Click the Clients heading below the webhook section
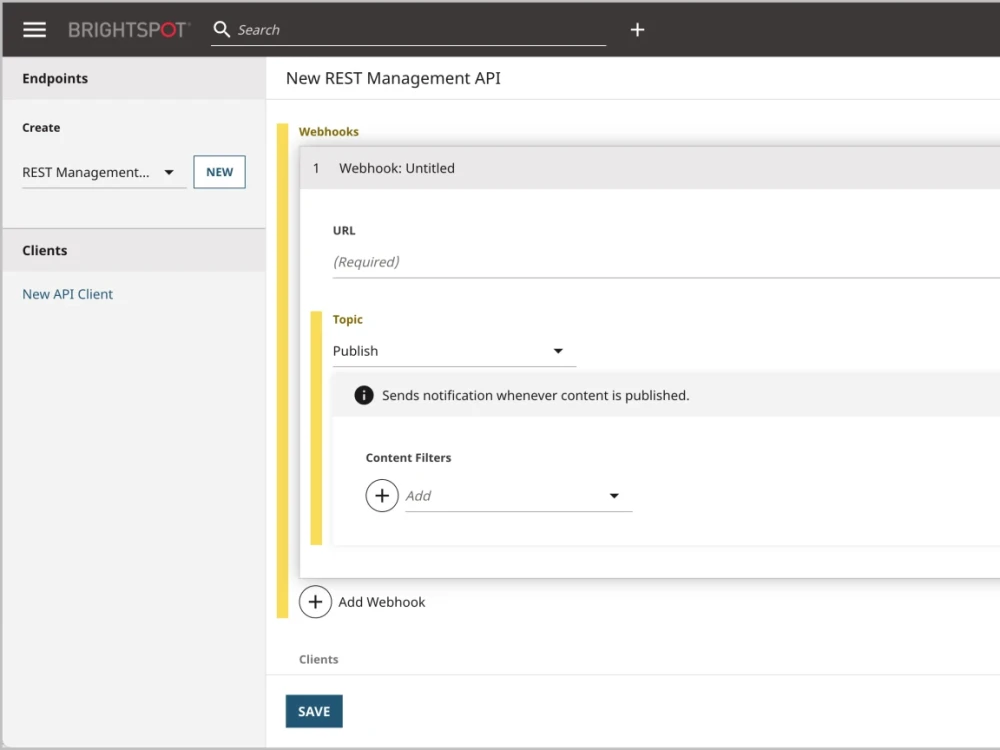Viewport: 1000px width, 750px height. pyautogui.click(x=318, y=659)
